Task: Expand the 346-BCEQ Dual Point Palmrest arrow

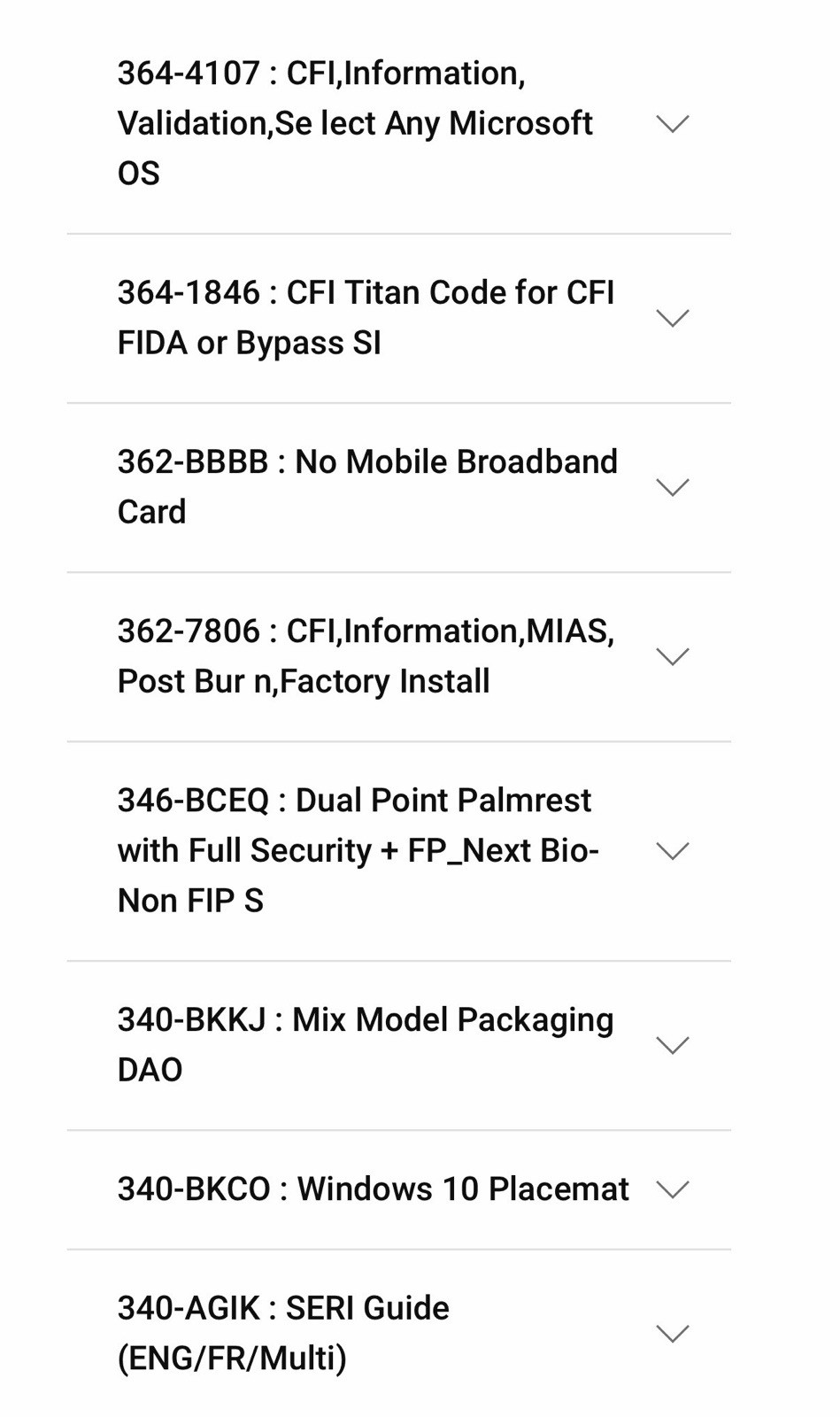Action: pos(673,851)
